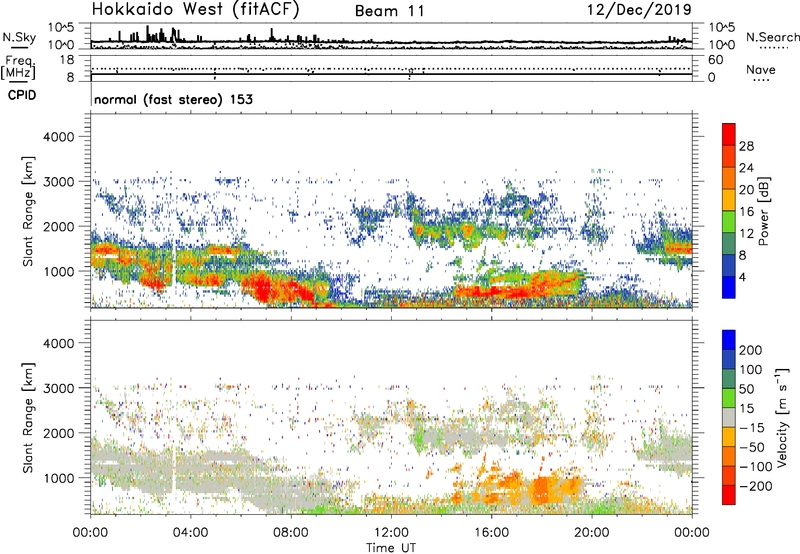Click the date '12/Dec/2019'
Image resolution: width=800 pixels, height=554 pixels.
point(639,10)
